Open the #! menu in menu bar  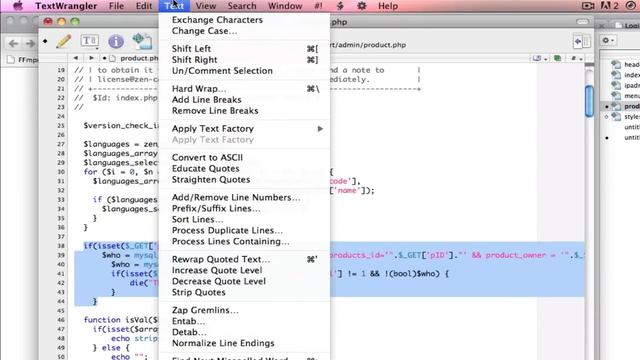click(318, 6)
